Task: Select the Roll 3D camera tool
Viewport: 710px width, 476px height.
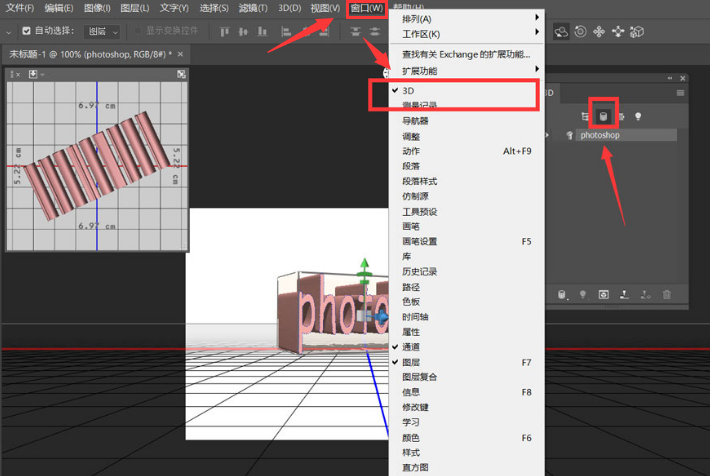Action: click(580, 32)
